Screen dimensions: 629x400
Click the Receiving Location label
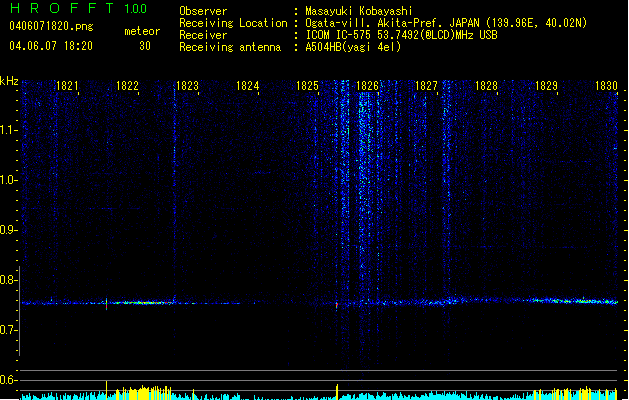tap(233, 23)
